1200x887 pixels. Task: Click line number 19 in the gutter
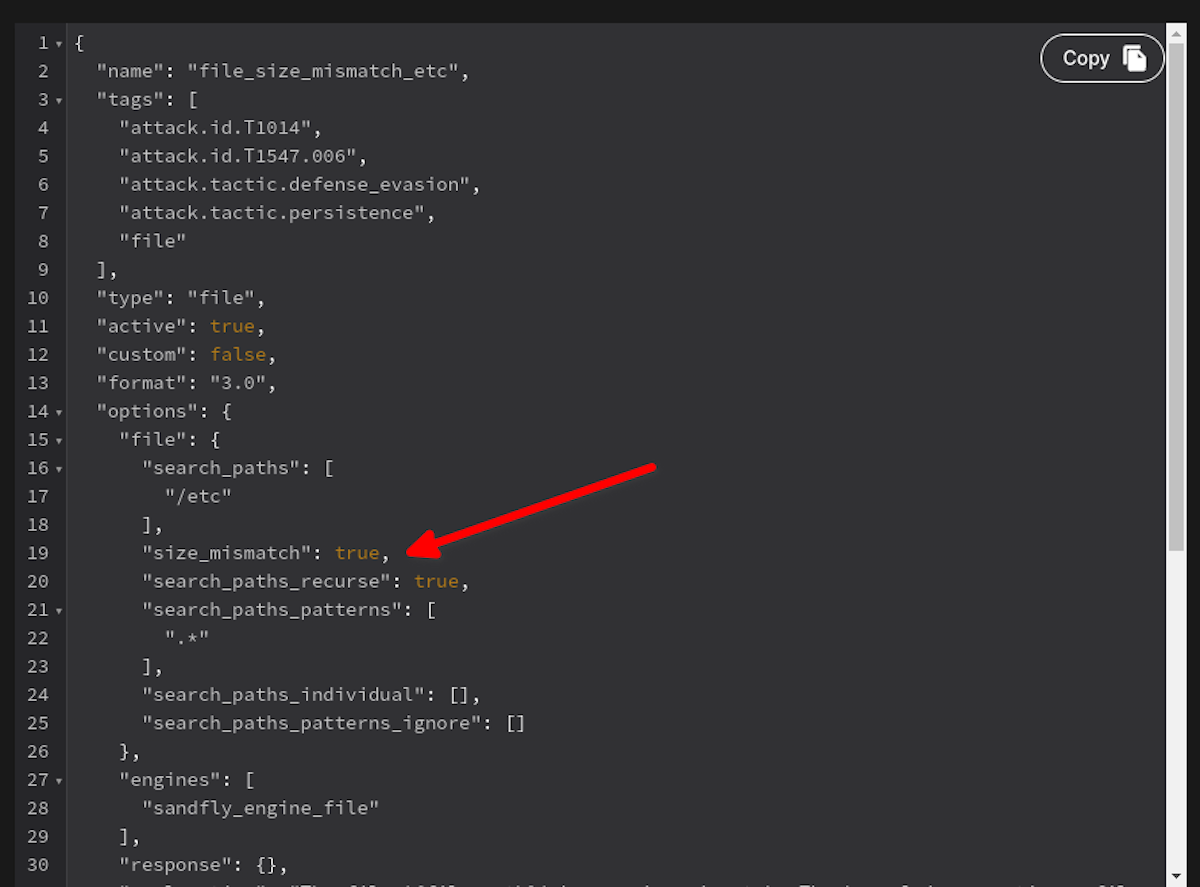pyautogui.click(x=38, y=553)
